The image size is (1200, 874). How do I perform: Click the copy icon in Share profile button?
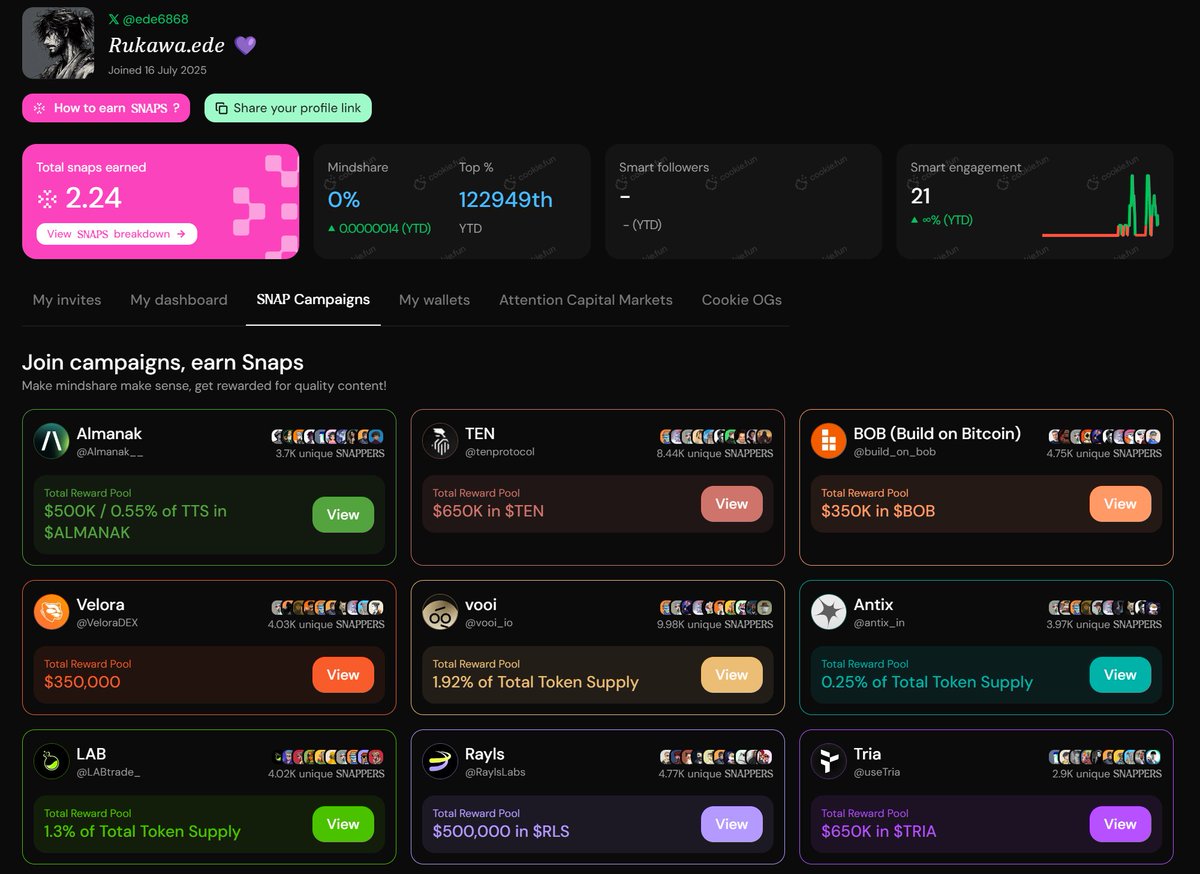(222, 108)
